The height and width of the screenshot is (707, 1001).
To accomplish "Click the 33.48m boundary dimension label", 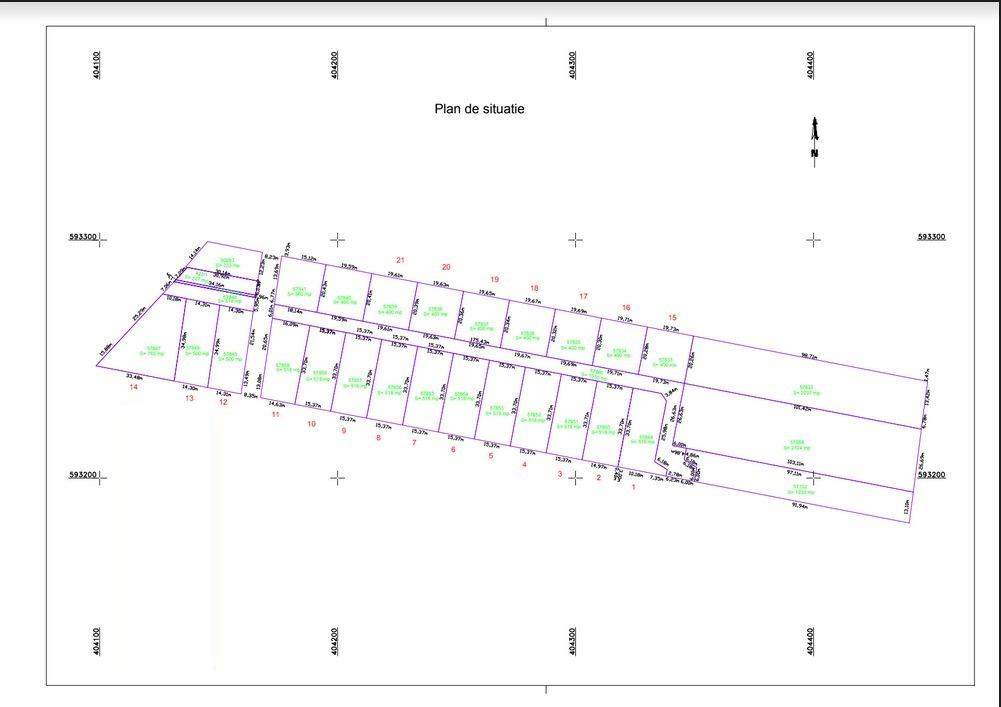I will (134, 377).
